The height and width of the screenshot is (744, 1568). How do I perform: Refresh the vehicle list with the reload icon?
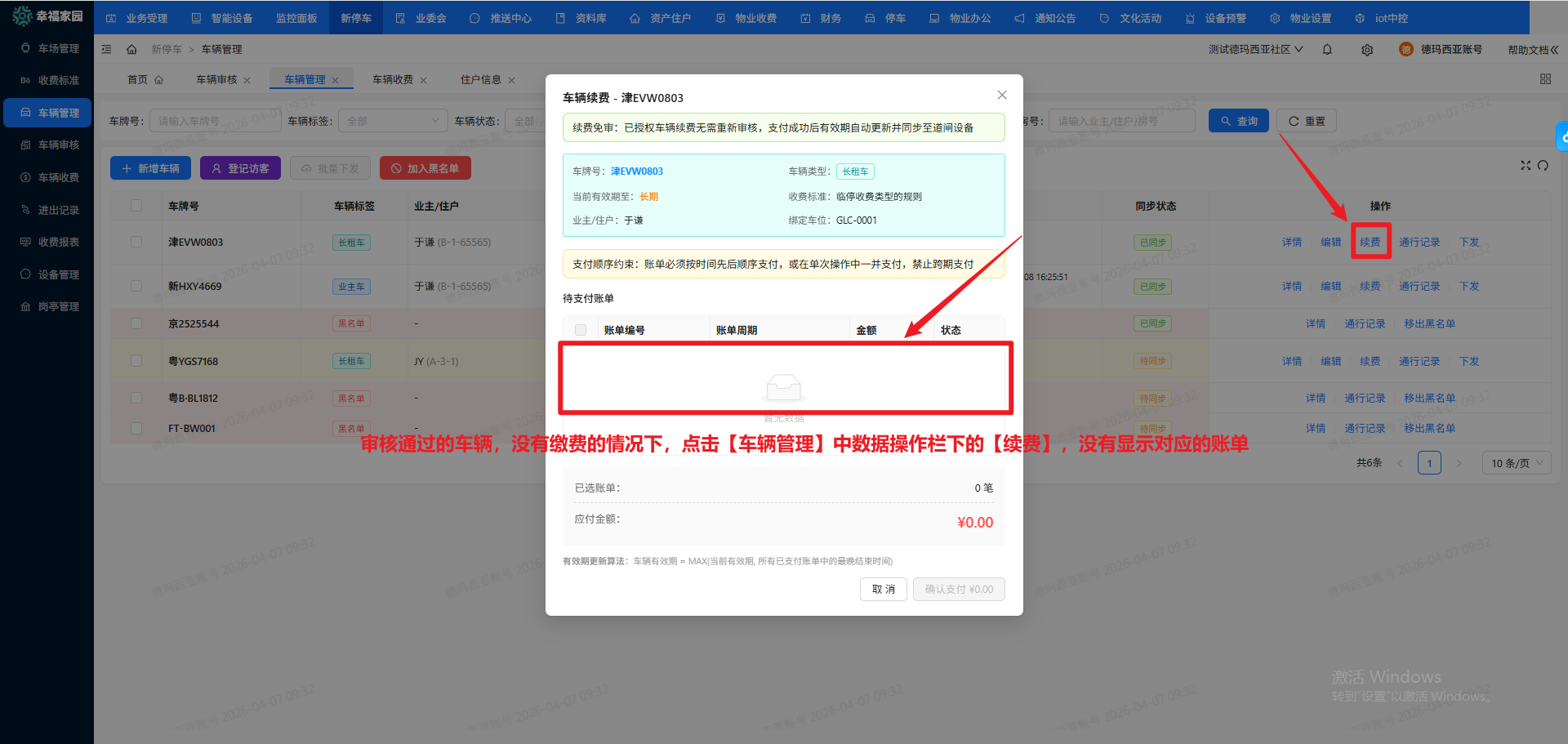(1543, 165)
